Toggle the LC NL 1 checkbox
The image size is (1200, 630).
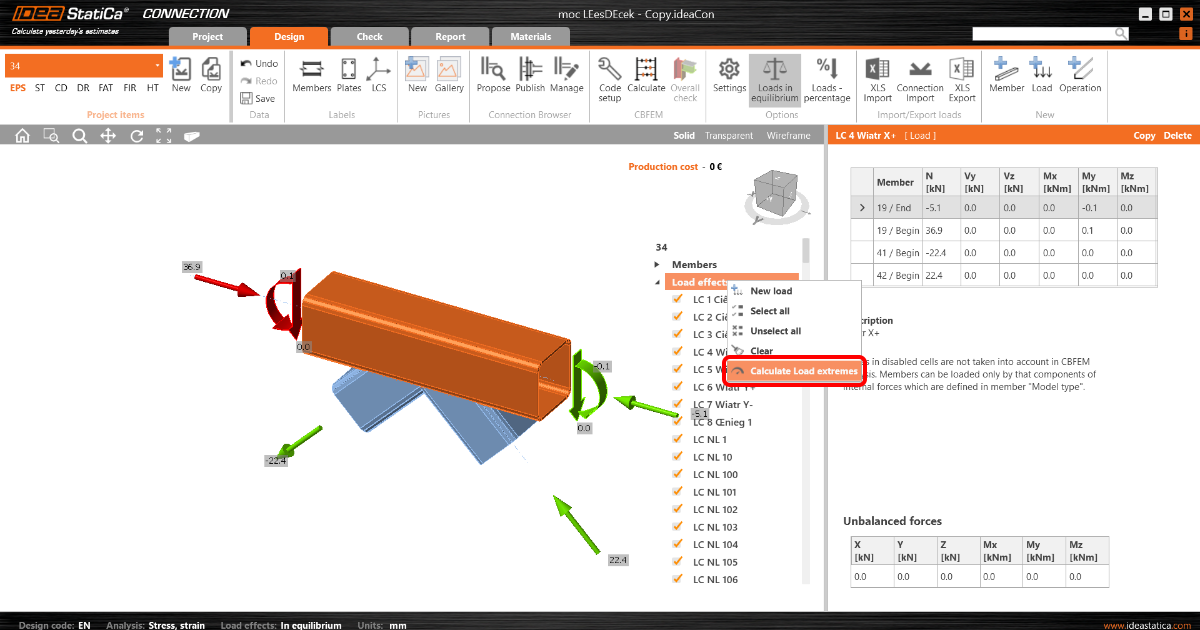click(678, 440)
